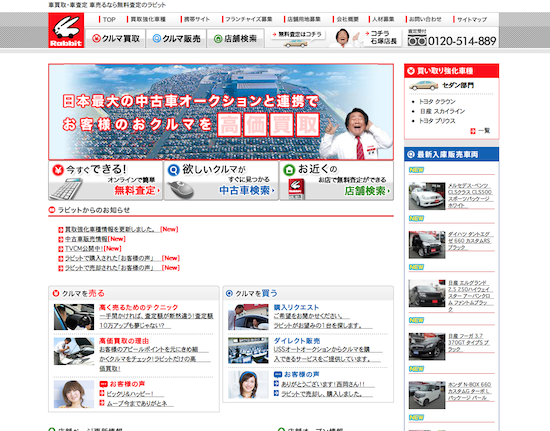
Task: Select the クルマ買取 tab
Action: (x=116, y=38)
